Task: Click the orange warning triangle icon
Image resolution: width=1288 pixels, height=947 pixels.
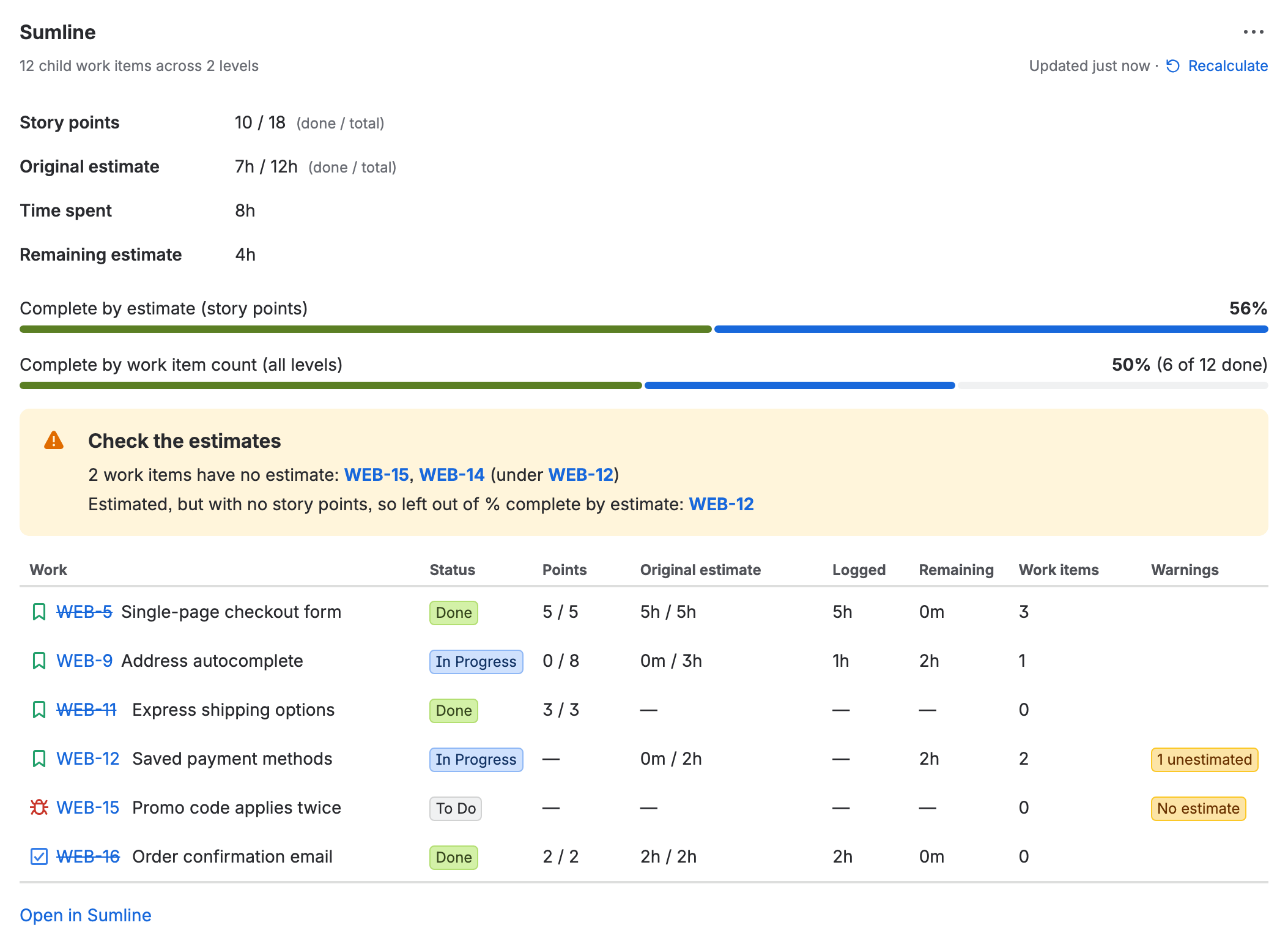Action: [x=54, y=440]
